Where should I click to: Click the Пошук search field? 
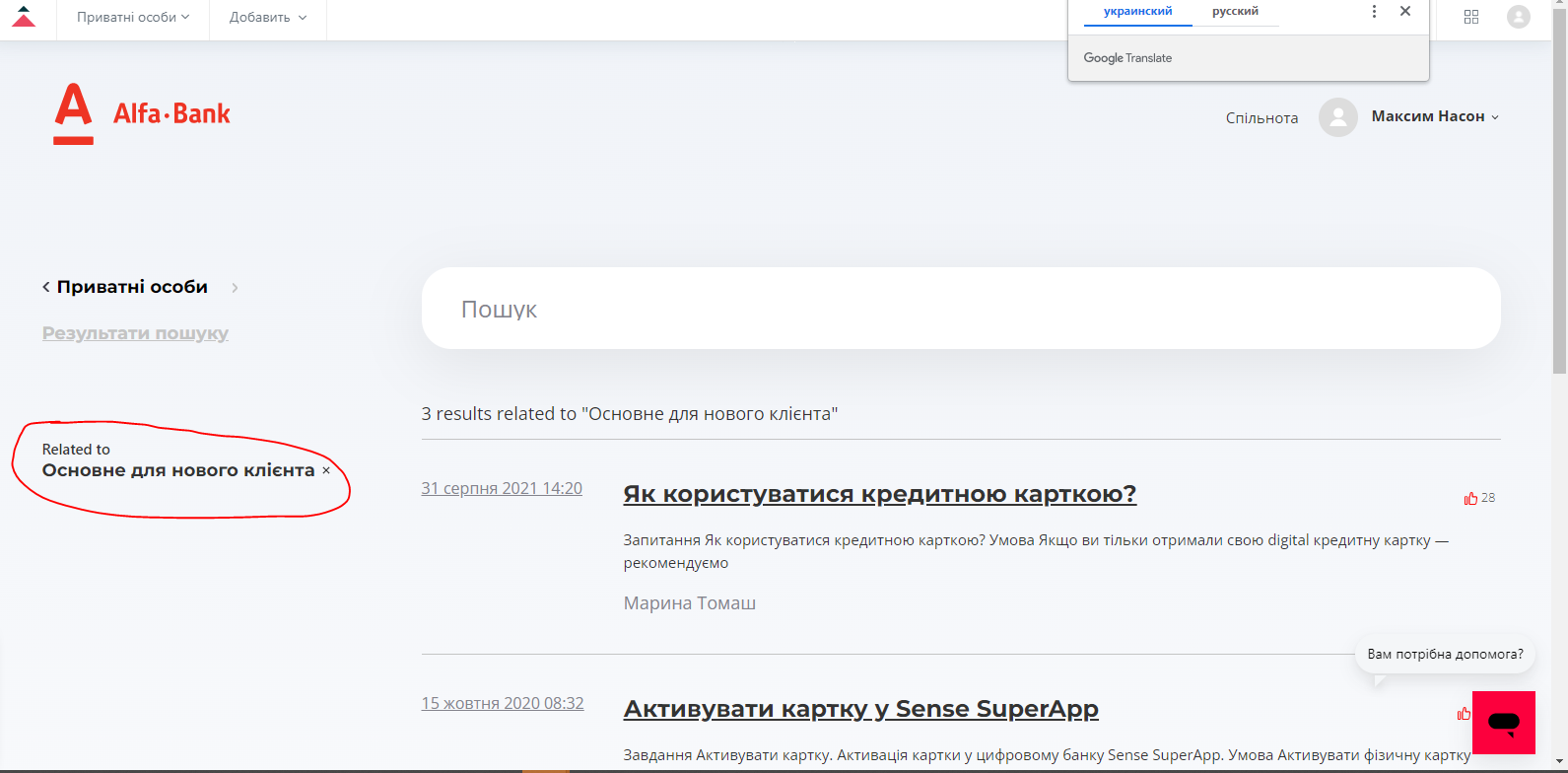pos(961,309)
